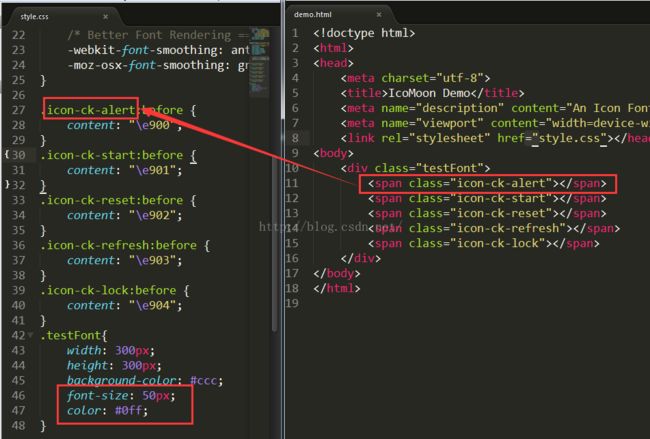
Task: Collapse the .testFont rule fold arrow at line 42
Action: [x=31, y=335]
